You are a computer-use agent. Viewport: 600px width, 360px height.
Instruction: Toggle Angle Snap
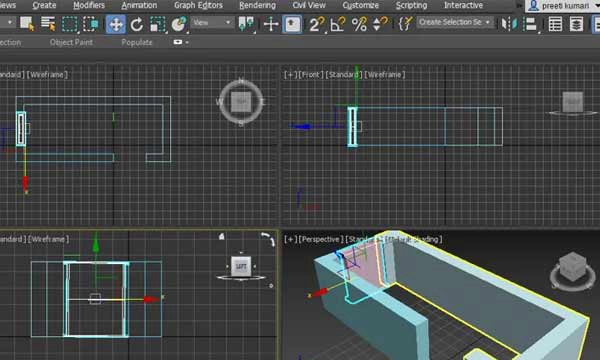(x=338, y=24)
